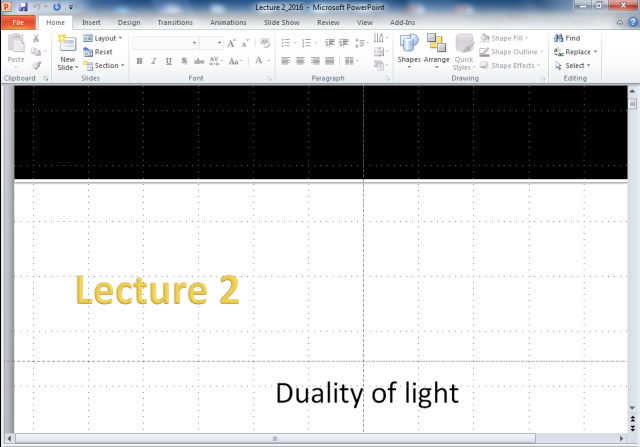
Task: Click the New Slide icon
Action: point(67,43)
